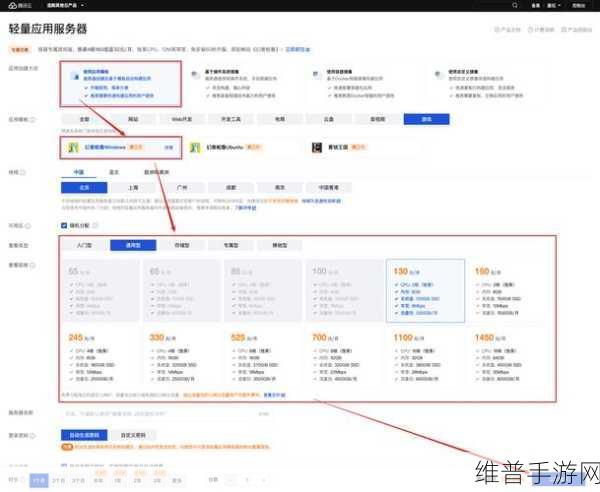This screenshot has height=492, width=600.
Task: Click the instance name input field
Action: coord(166,414)
